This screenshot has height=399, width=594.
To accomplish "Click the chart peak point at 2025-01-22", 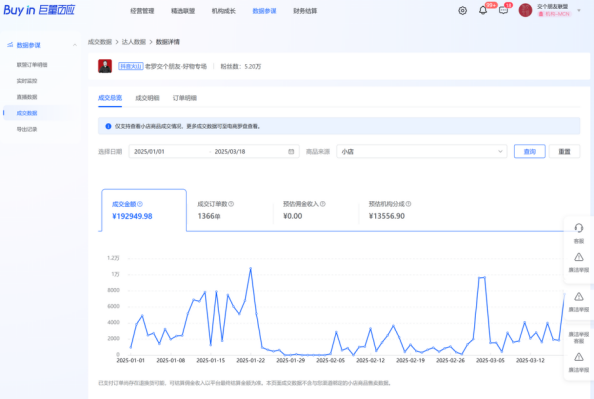I will (250, 268).
